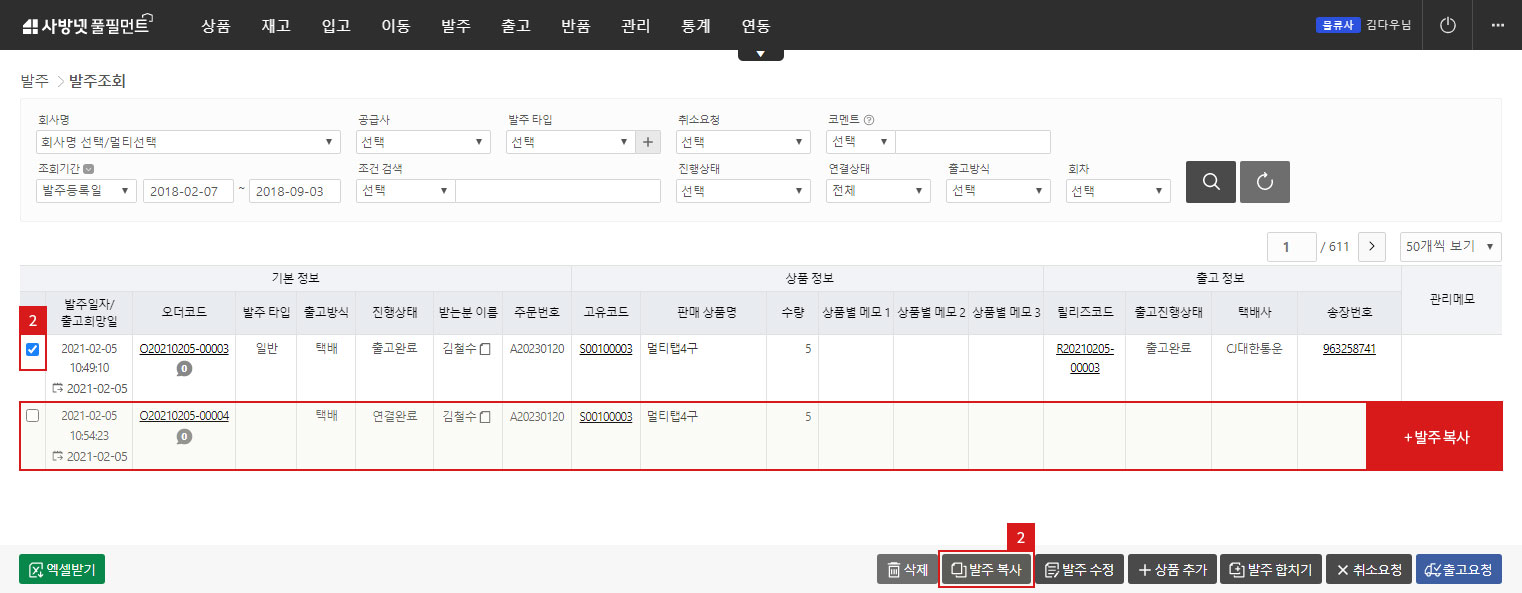Click the power/logout icon at top right
The image size is (1522, 593).
click(1447, 25)
